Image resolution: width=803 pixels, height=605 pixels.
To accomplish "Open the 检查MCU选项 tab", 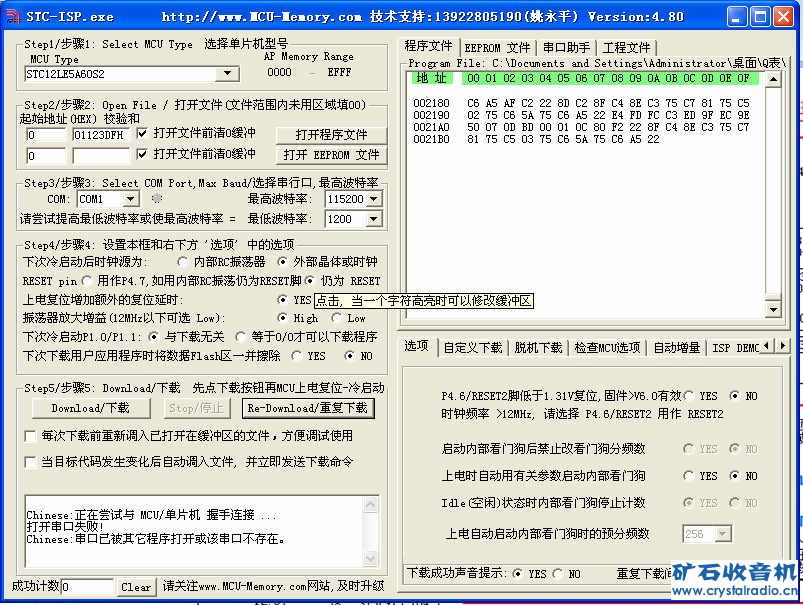I will pyautogui.click(x=607, y=348).
